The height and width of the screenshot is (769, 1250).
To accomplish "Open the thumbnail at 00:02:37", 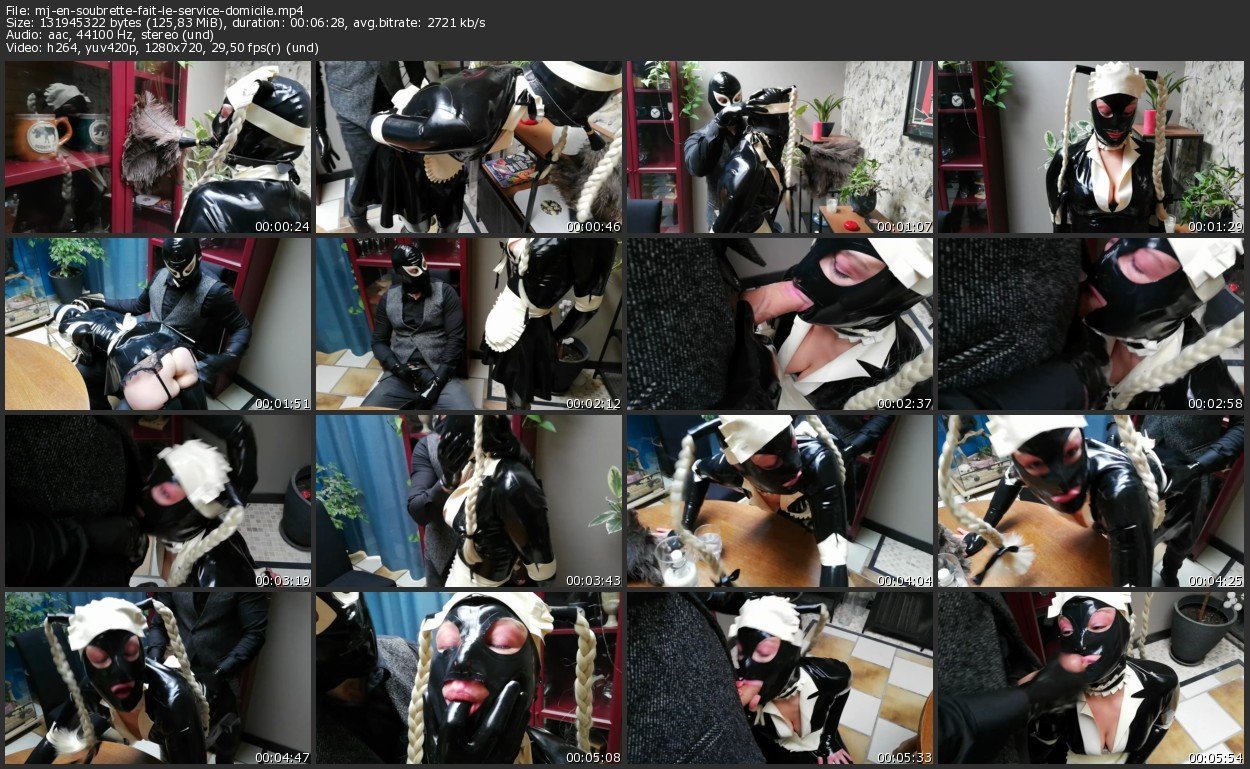I will (780, 324).
